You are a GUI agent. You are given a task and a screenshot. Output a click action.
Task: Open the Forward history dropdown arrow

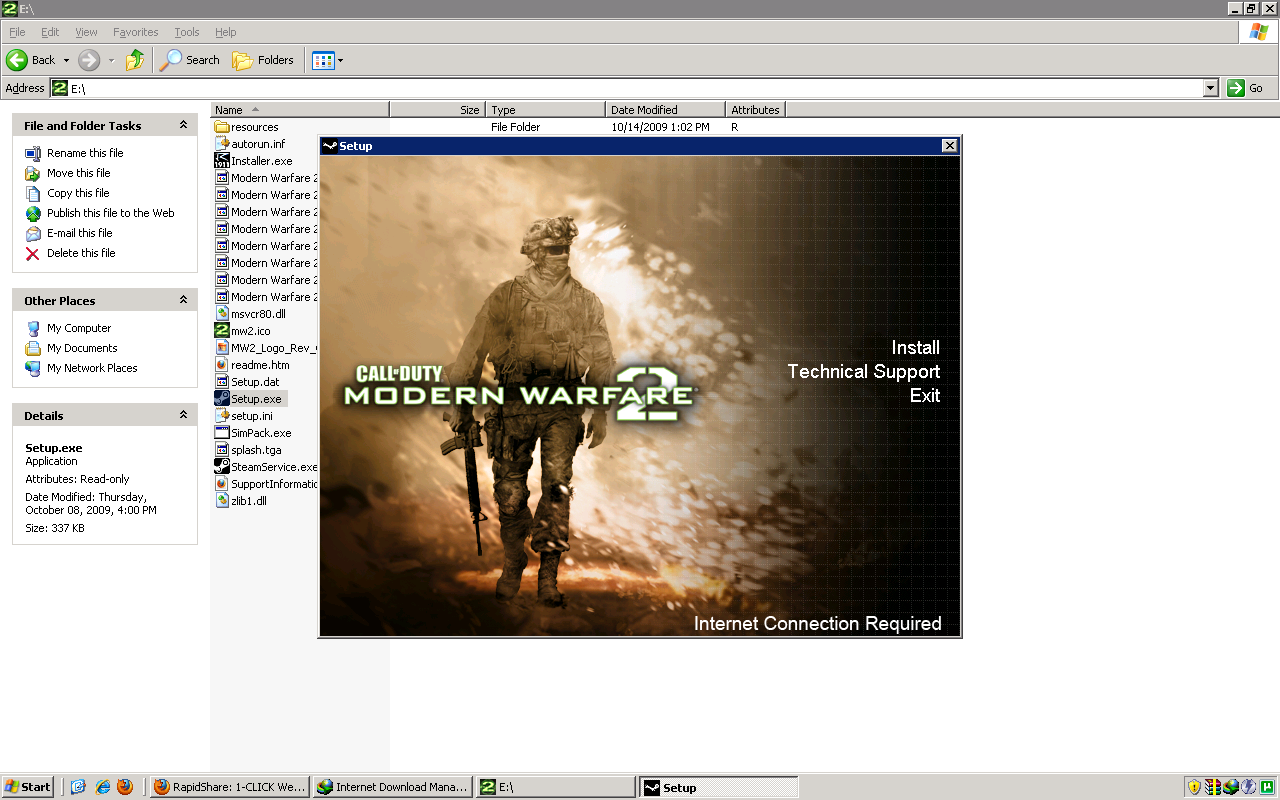point(111,60)
